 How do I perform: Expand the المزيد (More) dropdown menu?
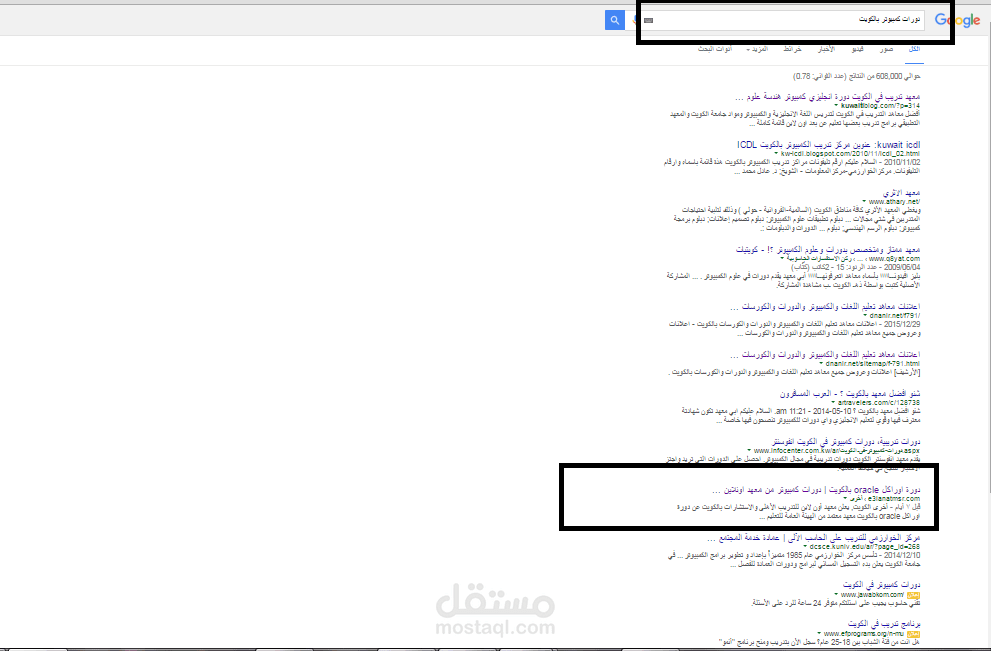tap(757, 49)
